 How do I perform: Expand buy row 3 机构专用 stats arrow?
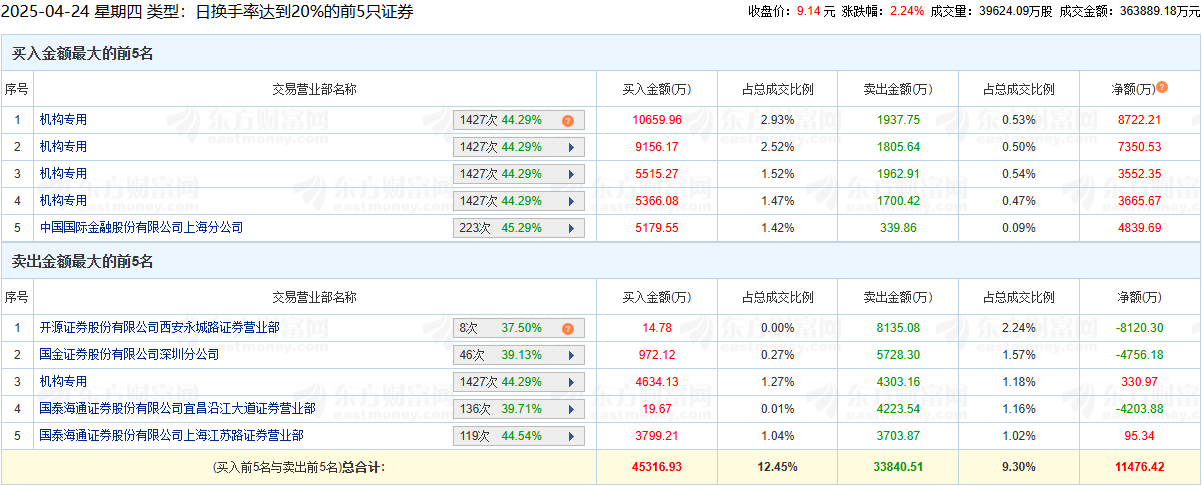[x=571, y=174]
